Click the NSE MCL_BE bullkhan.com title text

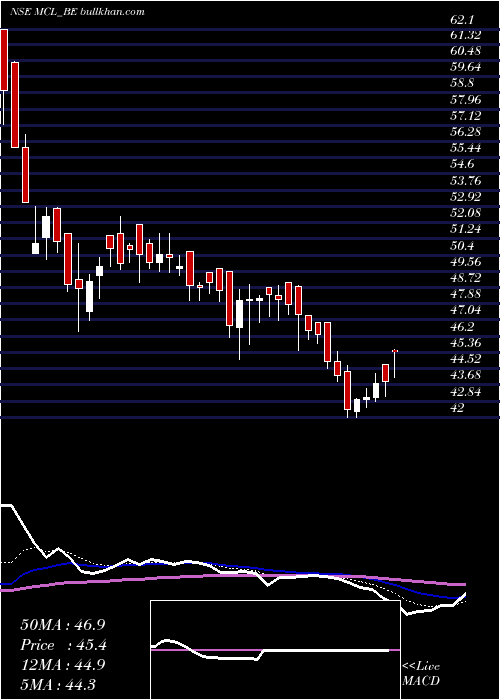click(x=77, y=12)
